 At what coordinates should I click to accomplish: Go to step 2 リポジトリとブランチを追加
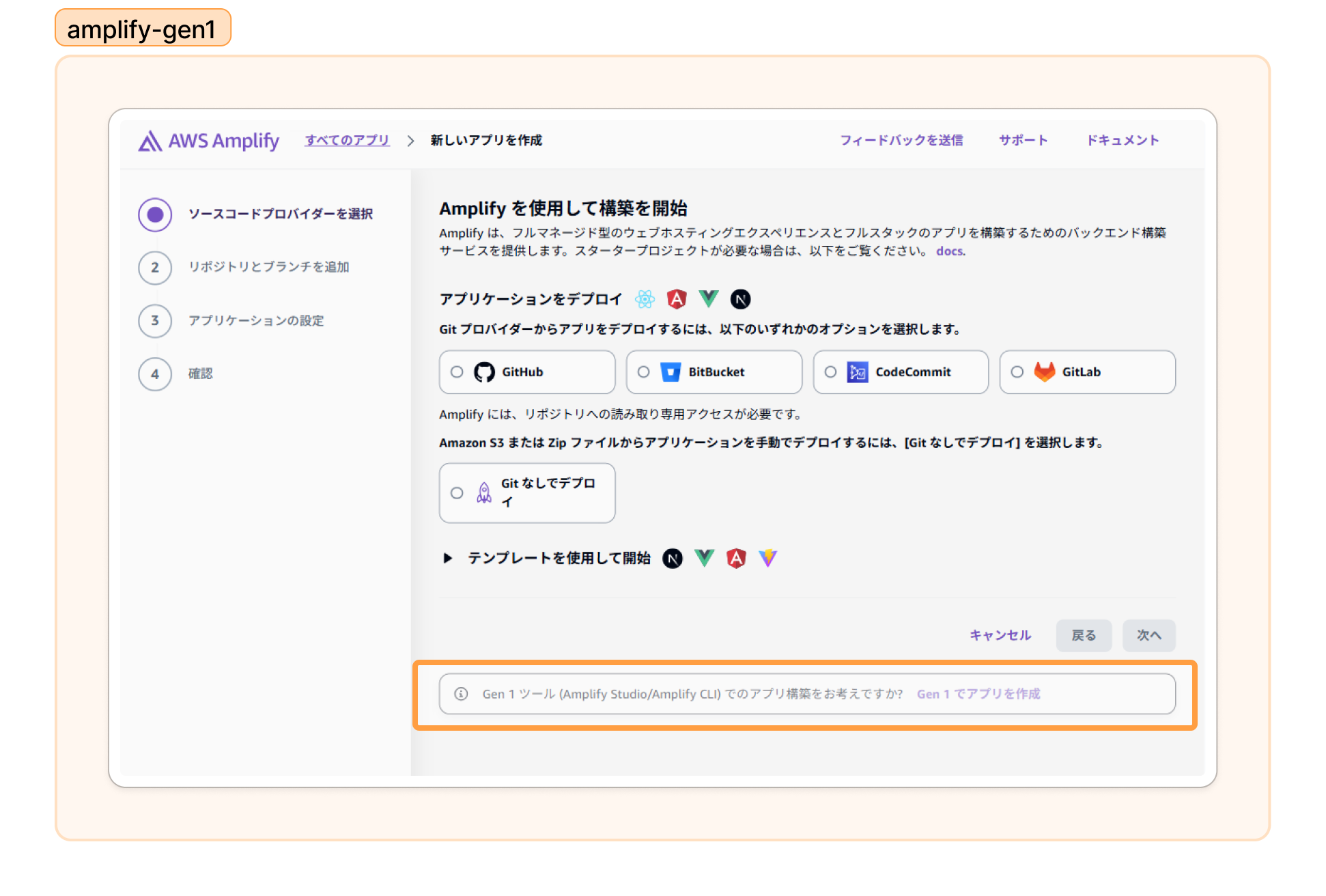click(x=244, y=268)
